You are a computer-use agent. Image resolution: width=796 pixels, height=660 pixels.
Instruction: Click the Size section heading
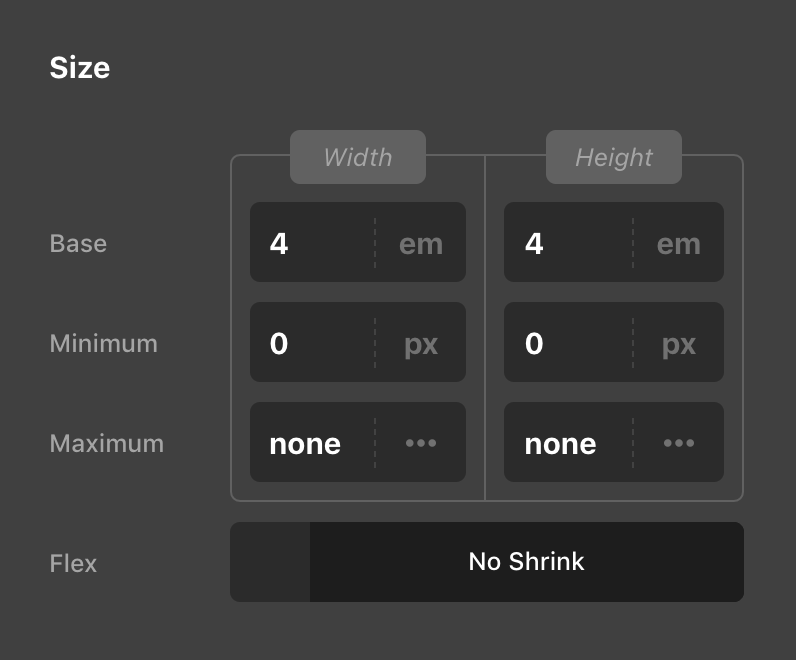point(80,68)
